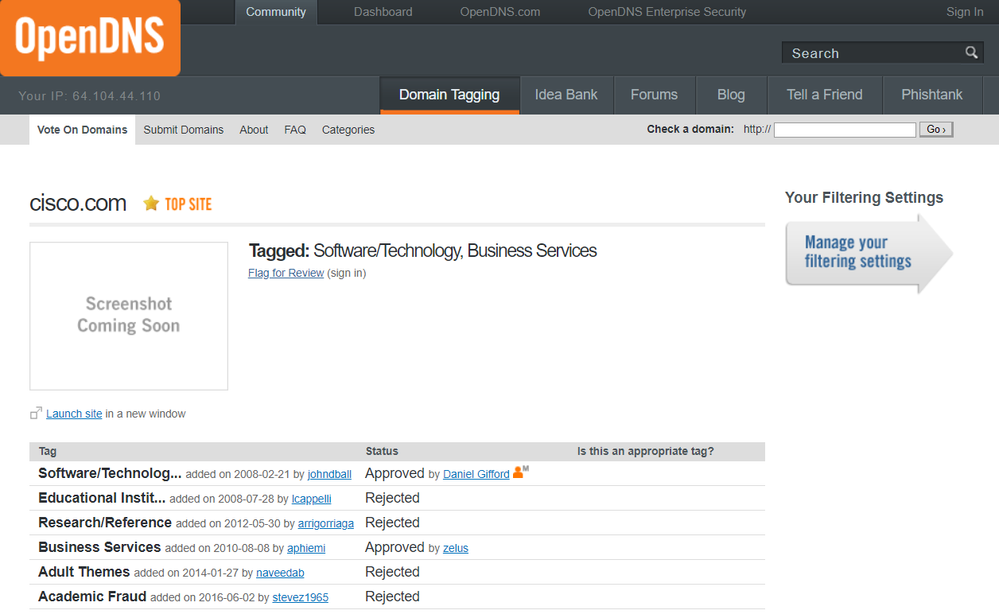Screen dimensions: 999x614
Task: Click Your IP address text
Action: coord(90,96)
